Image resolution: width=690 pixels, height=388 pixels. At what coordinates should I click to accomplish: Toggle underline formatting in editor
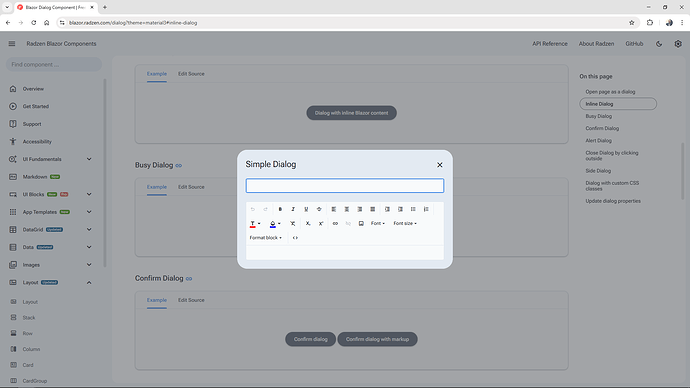306,209
